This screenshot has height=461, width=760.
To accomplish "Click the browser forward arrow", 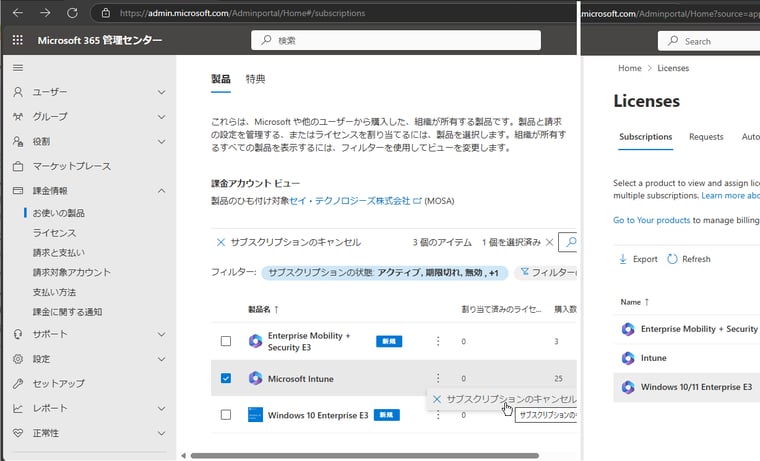I will (45, 13).
